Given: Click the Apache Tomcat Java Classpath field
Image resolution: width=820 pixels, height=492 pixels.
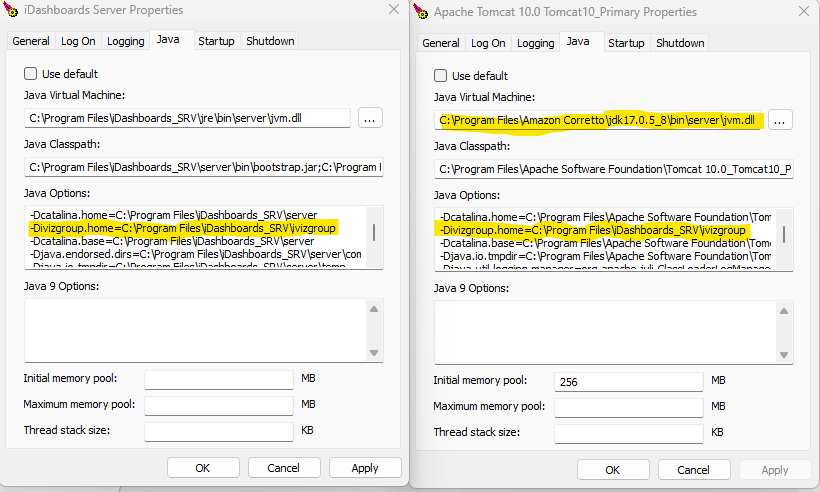Looking at the screenshot, I should pos(614,169).
